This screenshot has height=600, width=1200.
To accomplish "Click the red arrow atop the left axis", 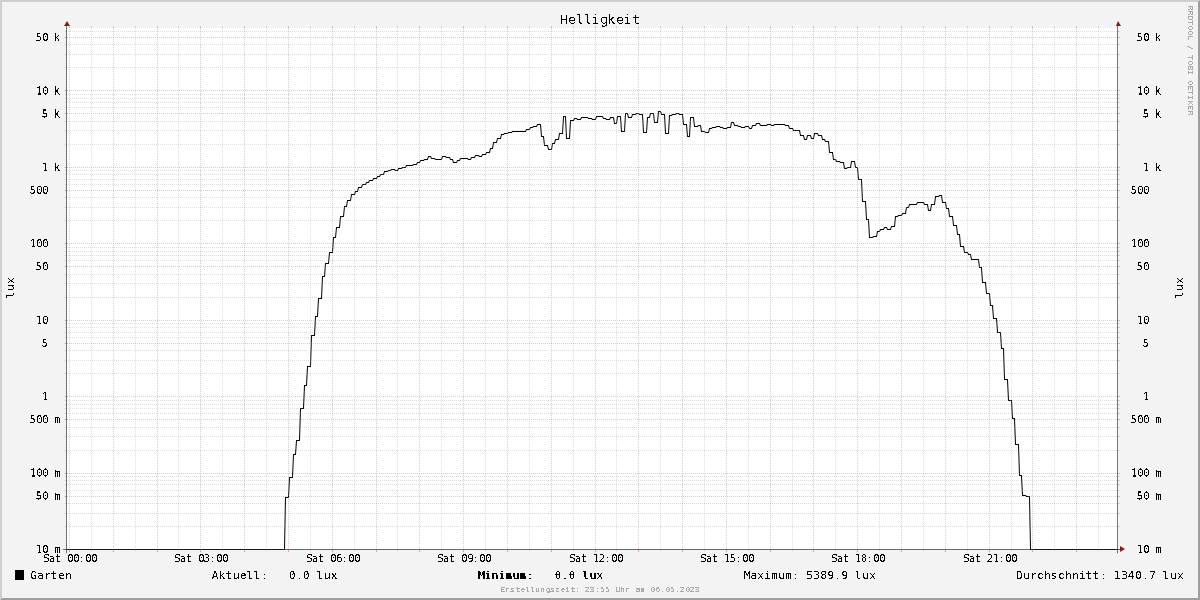I will [x=67, y=22].
